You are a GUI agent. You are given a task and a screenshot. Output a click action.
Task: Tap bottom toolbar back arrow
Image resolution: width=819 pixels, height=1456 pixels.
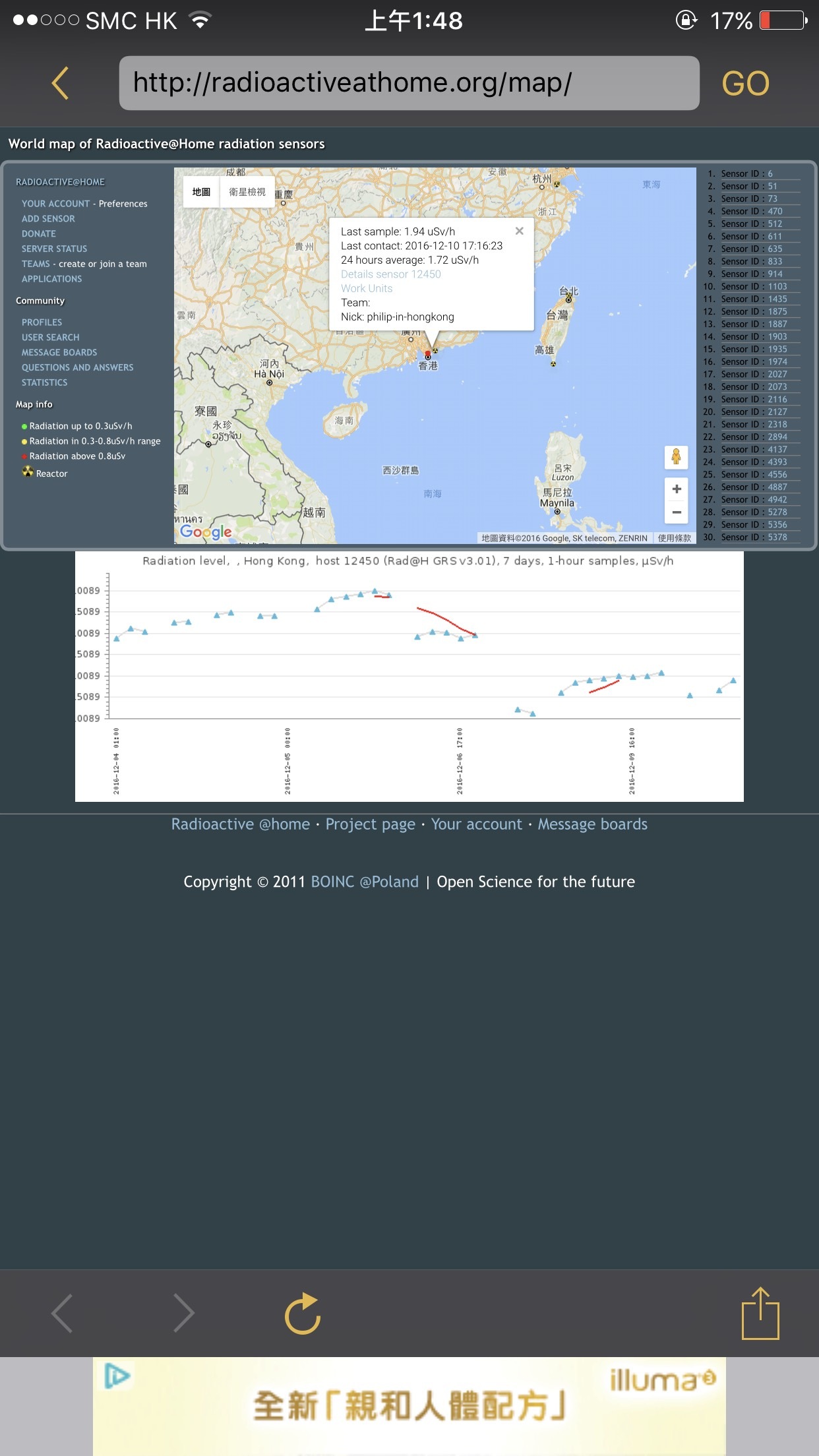(61, 1313)
